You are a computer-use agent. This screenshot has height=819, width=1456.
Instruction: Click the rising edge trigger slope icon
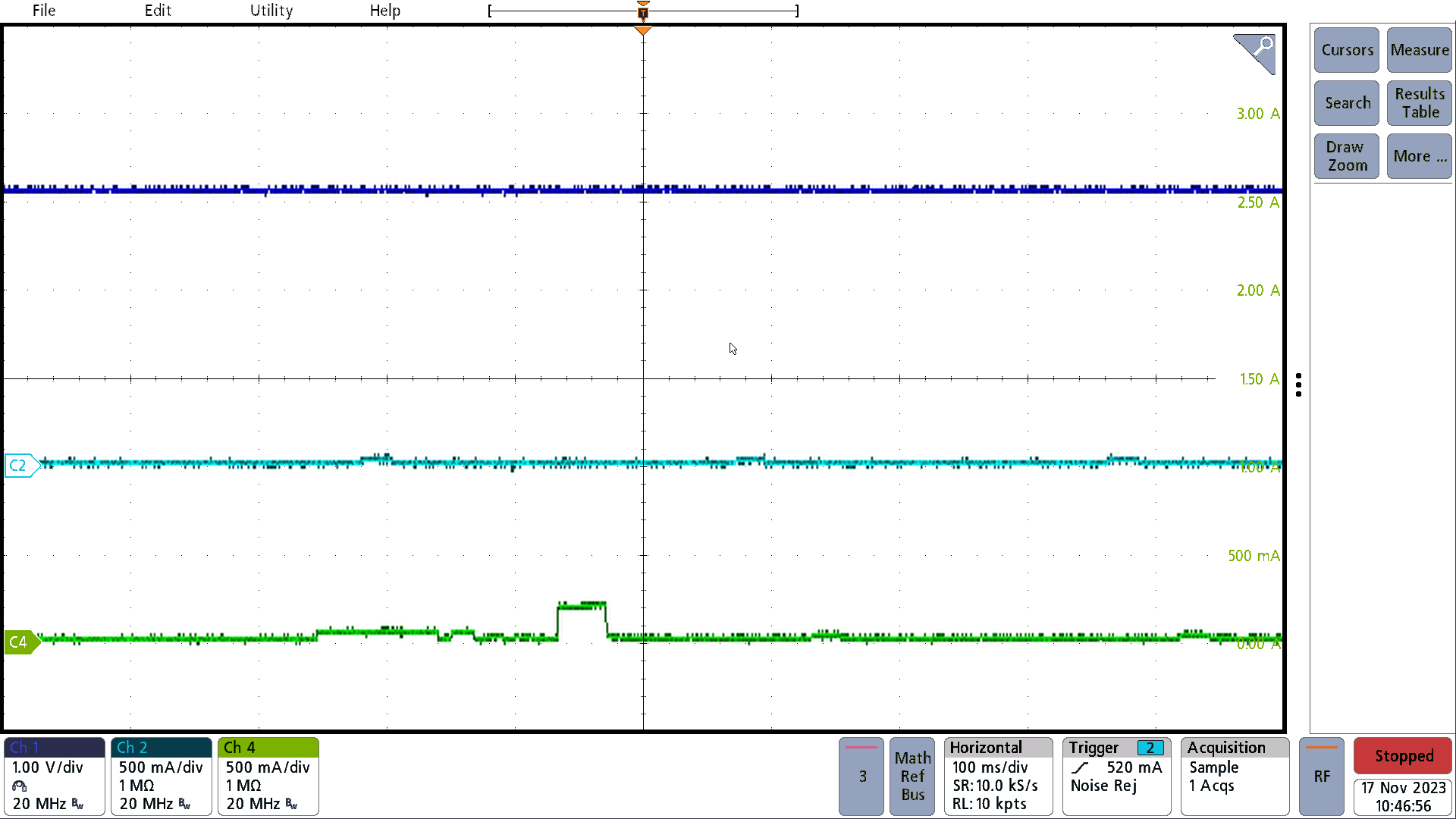coord(1081,768)
